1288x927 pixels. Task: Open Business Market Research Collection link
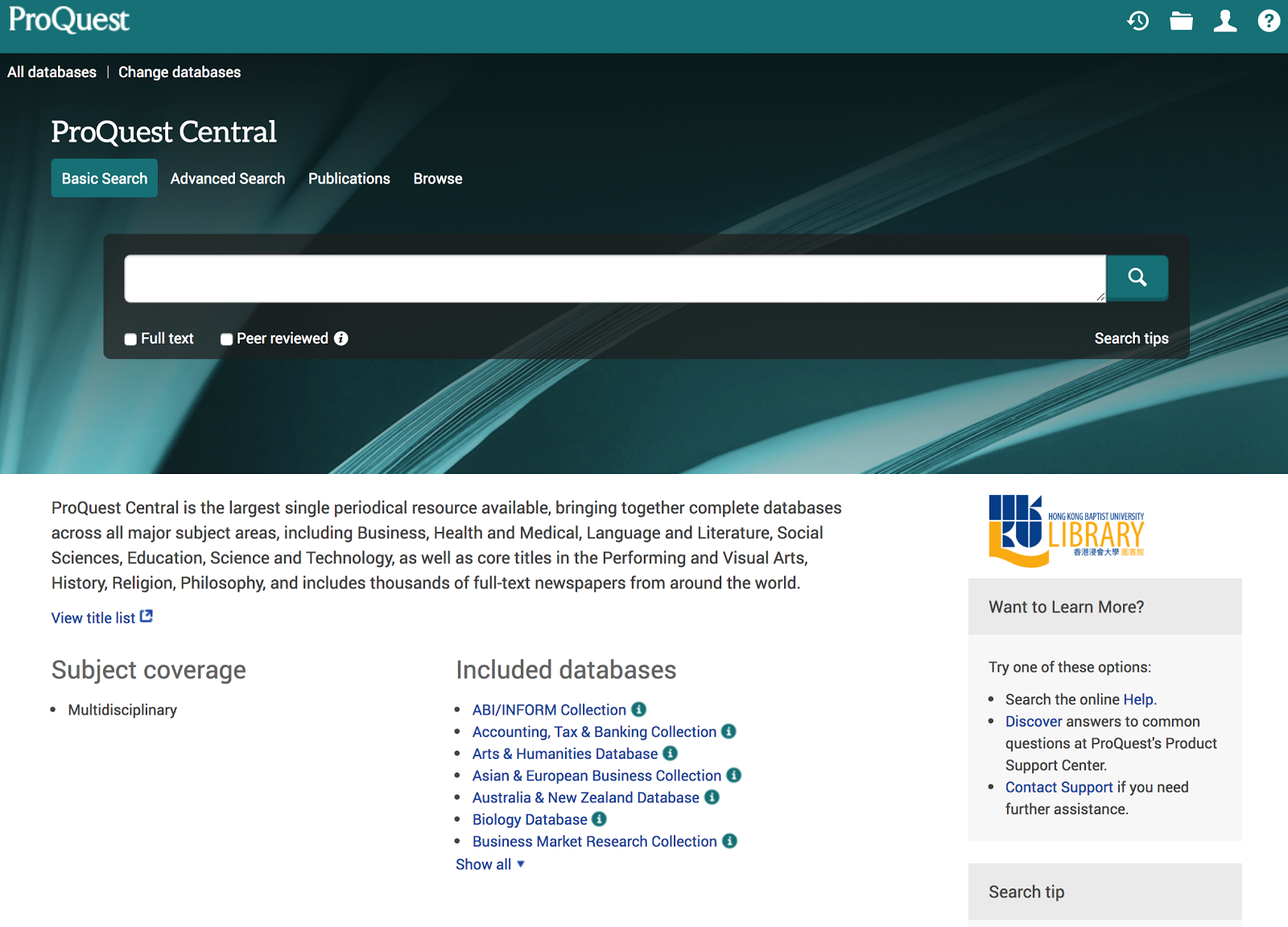coord(595,841)
